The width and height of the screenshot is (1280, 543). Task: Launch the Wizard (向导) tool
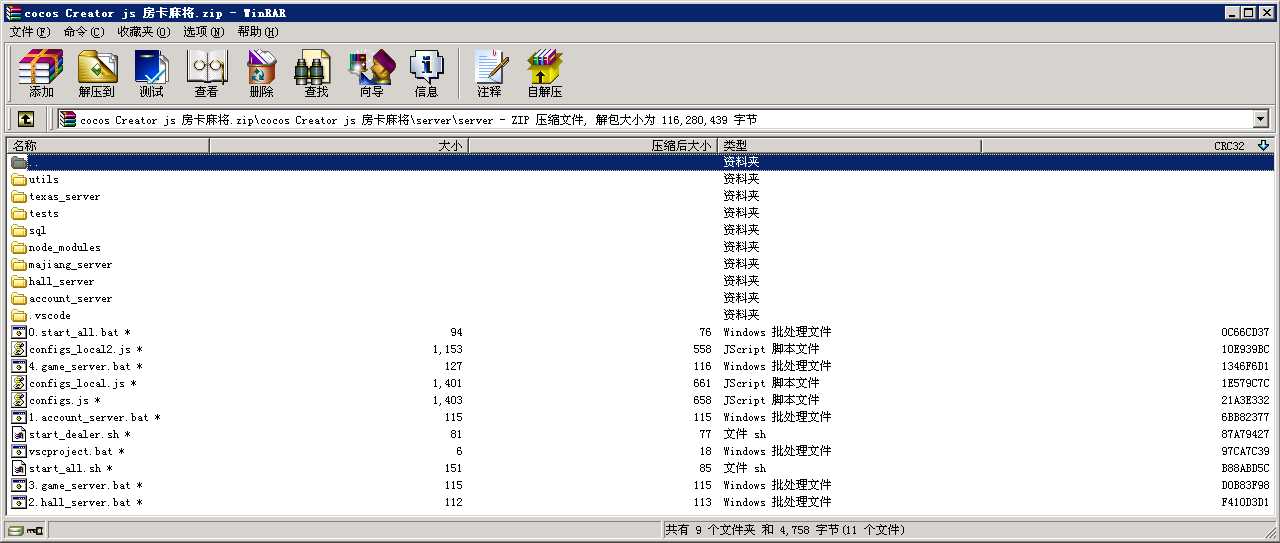click(371, 73)
